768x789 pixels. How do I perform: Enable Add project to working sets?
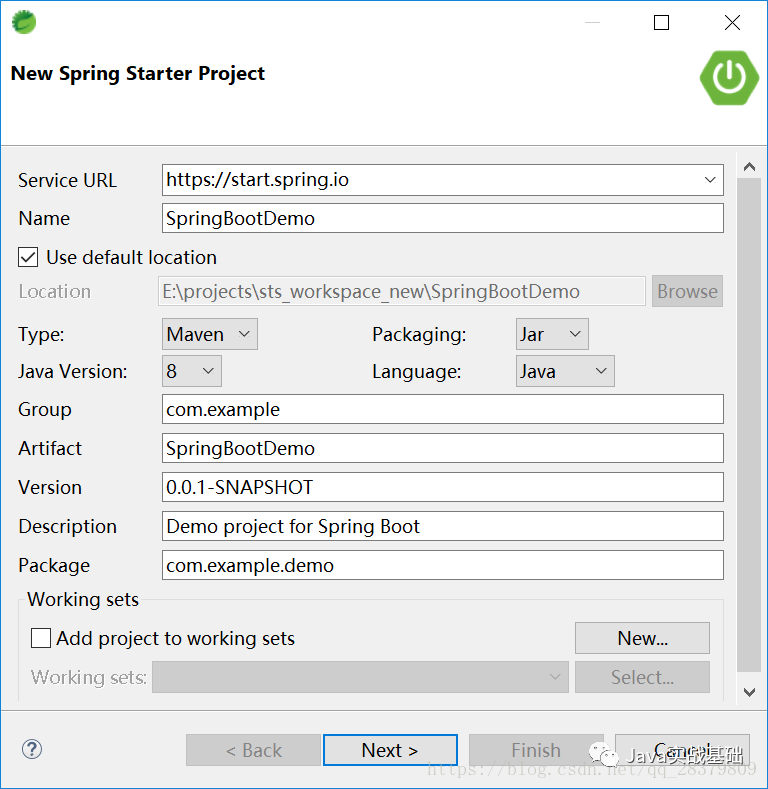(x=41, y=638)
